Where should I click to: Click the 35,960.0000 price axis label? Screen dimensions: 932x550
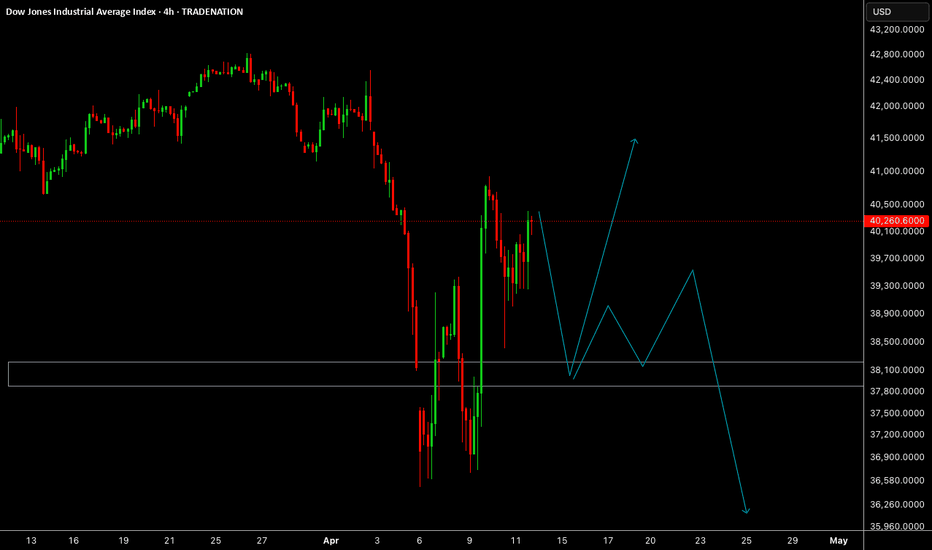(897, 526)
